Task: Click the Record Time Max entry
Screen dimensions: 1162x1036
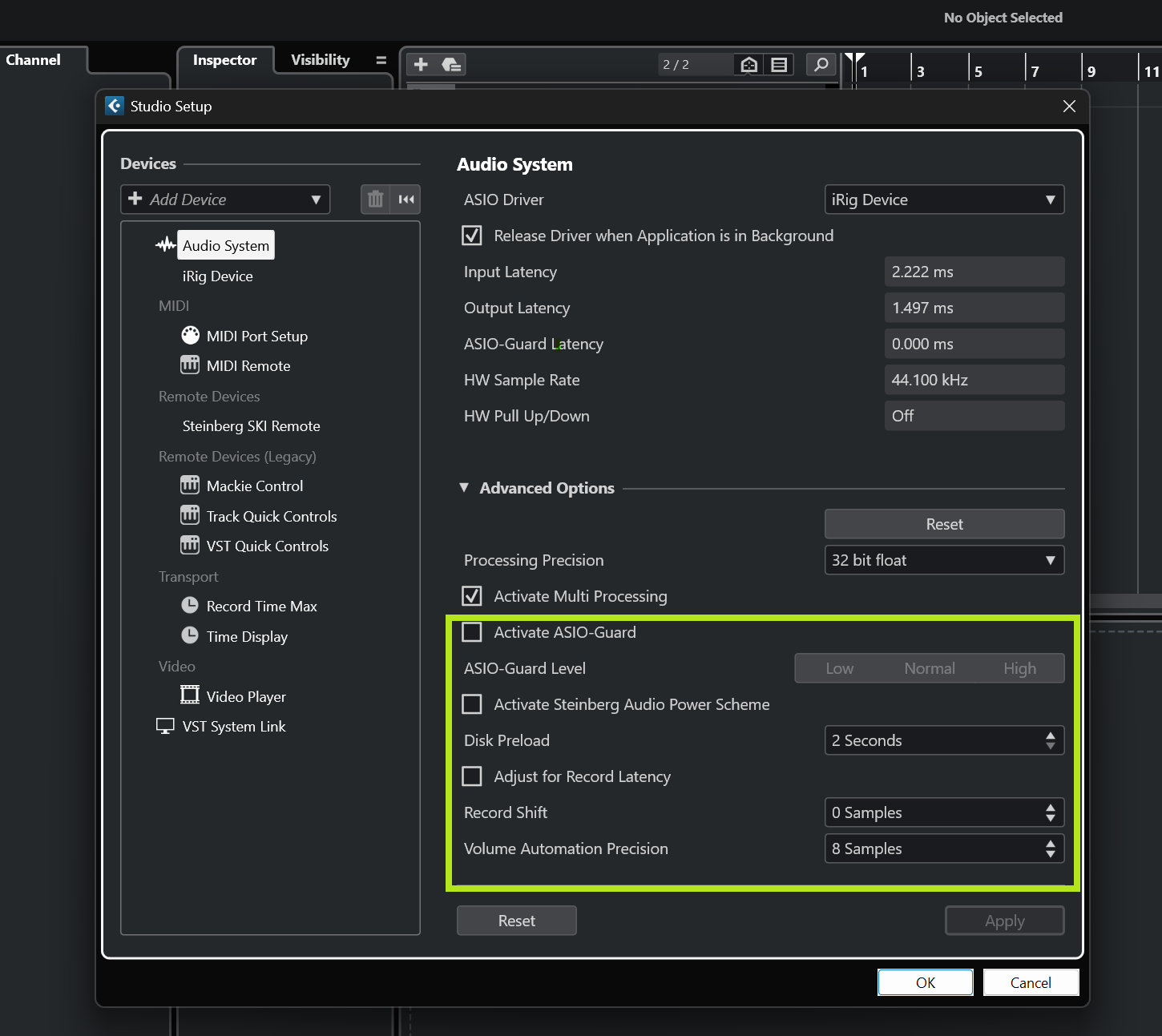Action: (262, 606)
